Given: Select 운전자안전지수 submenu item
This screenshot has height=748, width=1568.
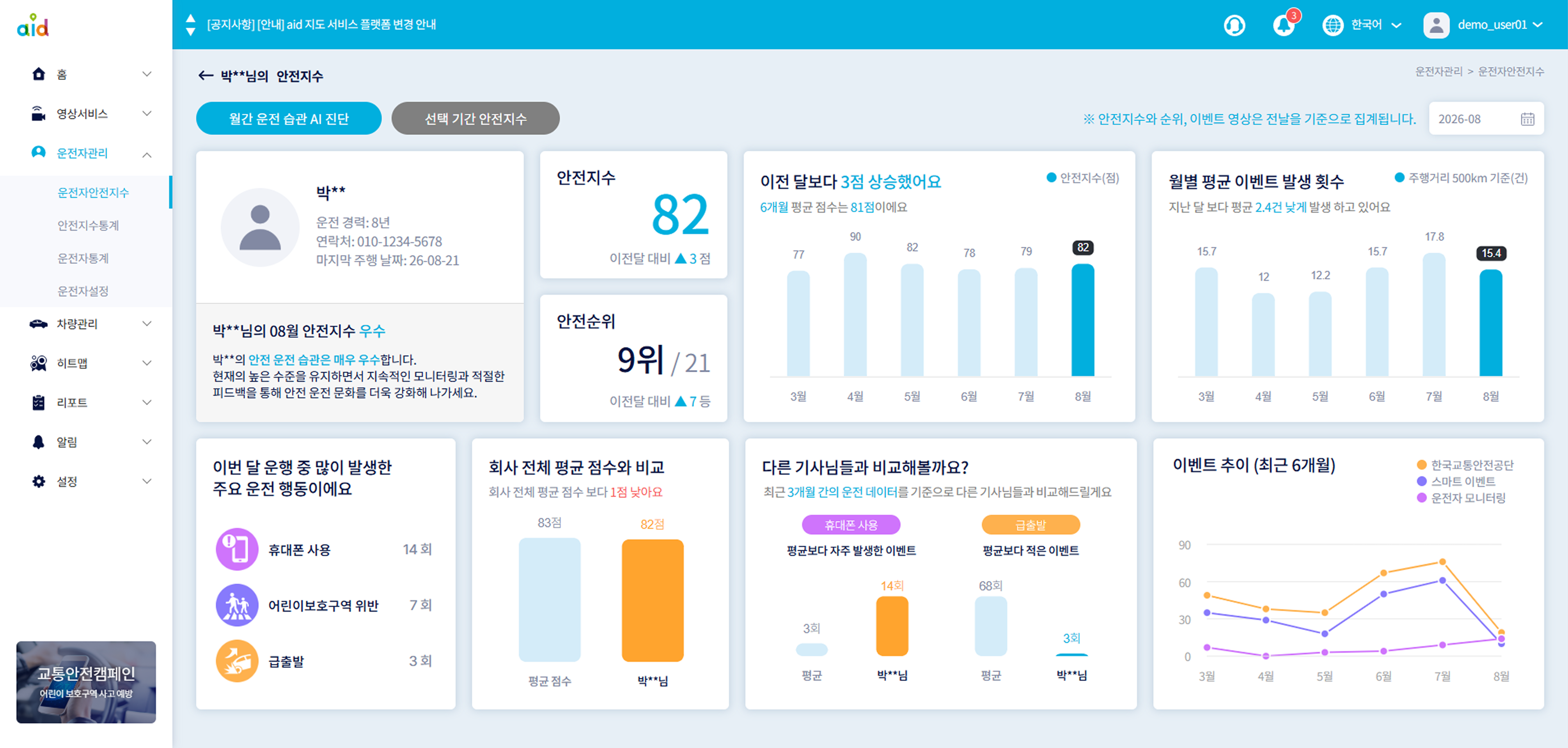Looking at the screenshot, I should (x=93, y=192).
